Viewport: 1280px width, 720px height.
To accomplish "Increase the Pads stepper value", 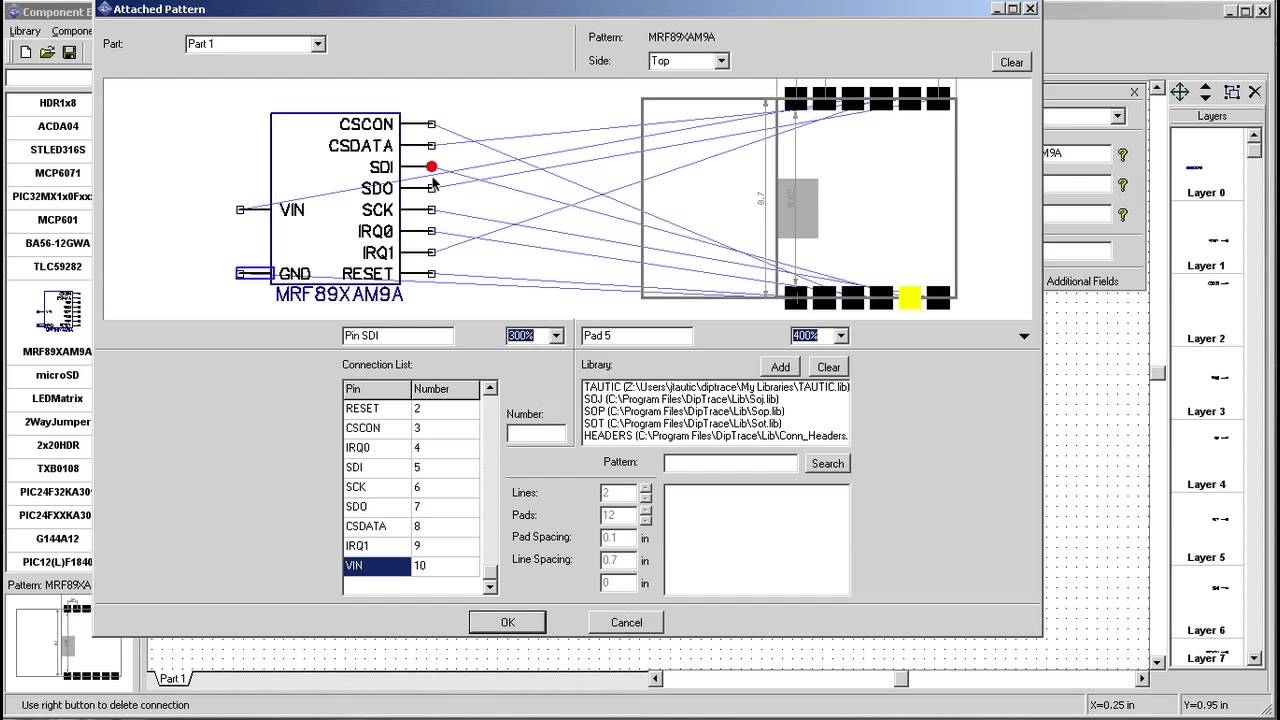I will (x=646, y=511).
